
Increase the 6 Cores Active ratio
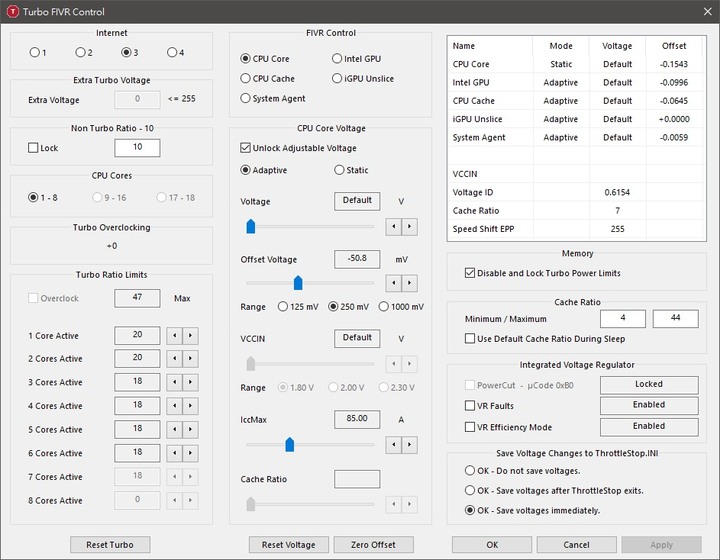point(191,453)
